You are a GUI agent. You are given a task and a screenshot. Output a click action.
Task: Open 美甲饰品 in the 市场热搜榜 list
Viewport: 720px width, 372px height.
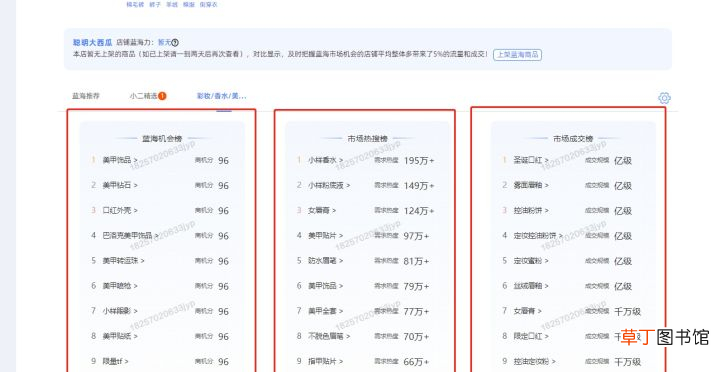326,286
